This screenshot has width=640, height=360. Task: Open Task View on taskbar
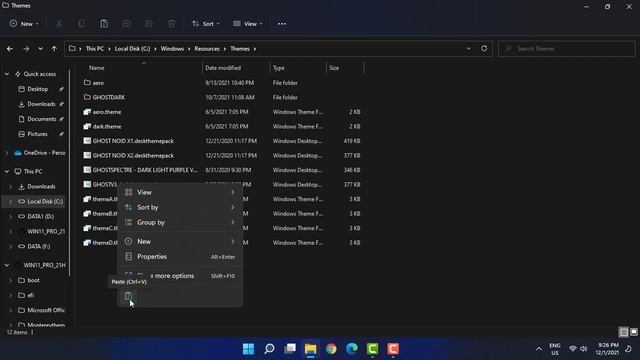(290, 349)
